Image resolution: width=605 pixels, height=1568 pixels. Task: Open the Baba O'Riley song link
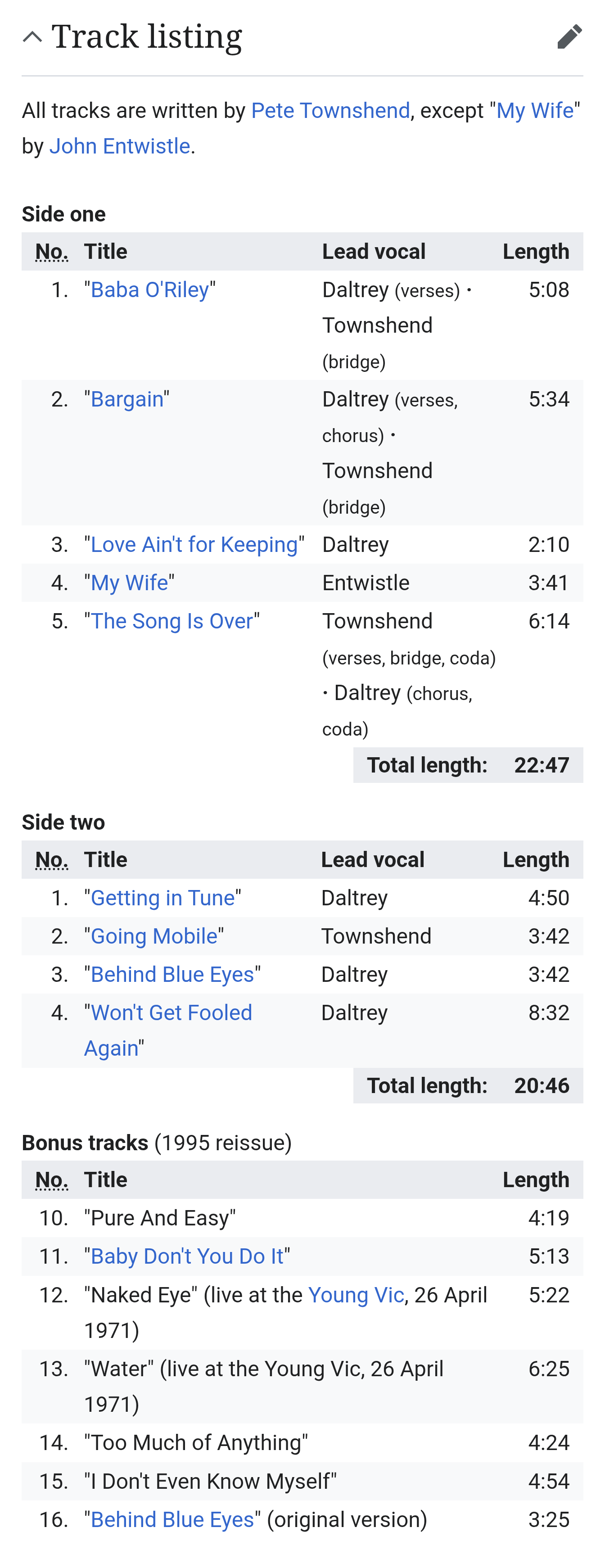pyautogui.click(x=150, y=290)
